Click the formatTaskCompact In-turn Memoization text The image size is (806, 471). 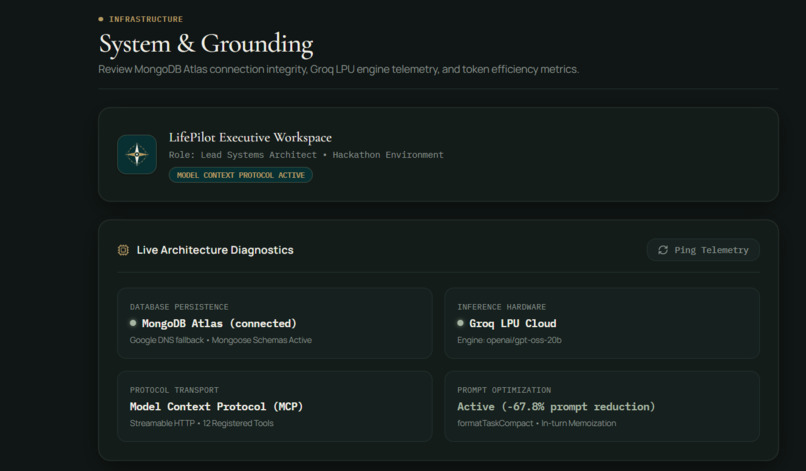[x=537, y=423]
